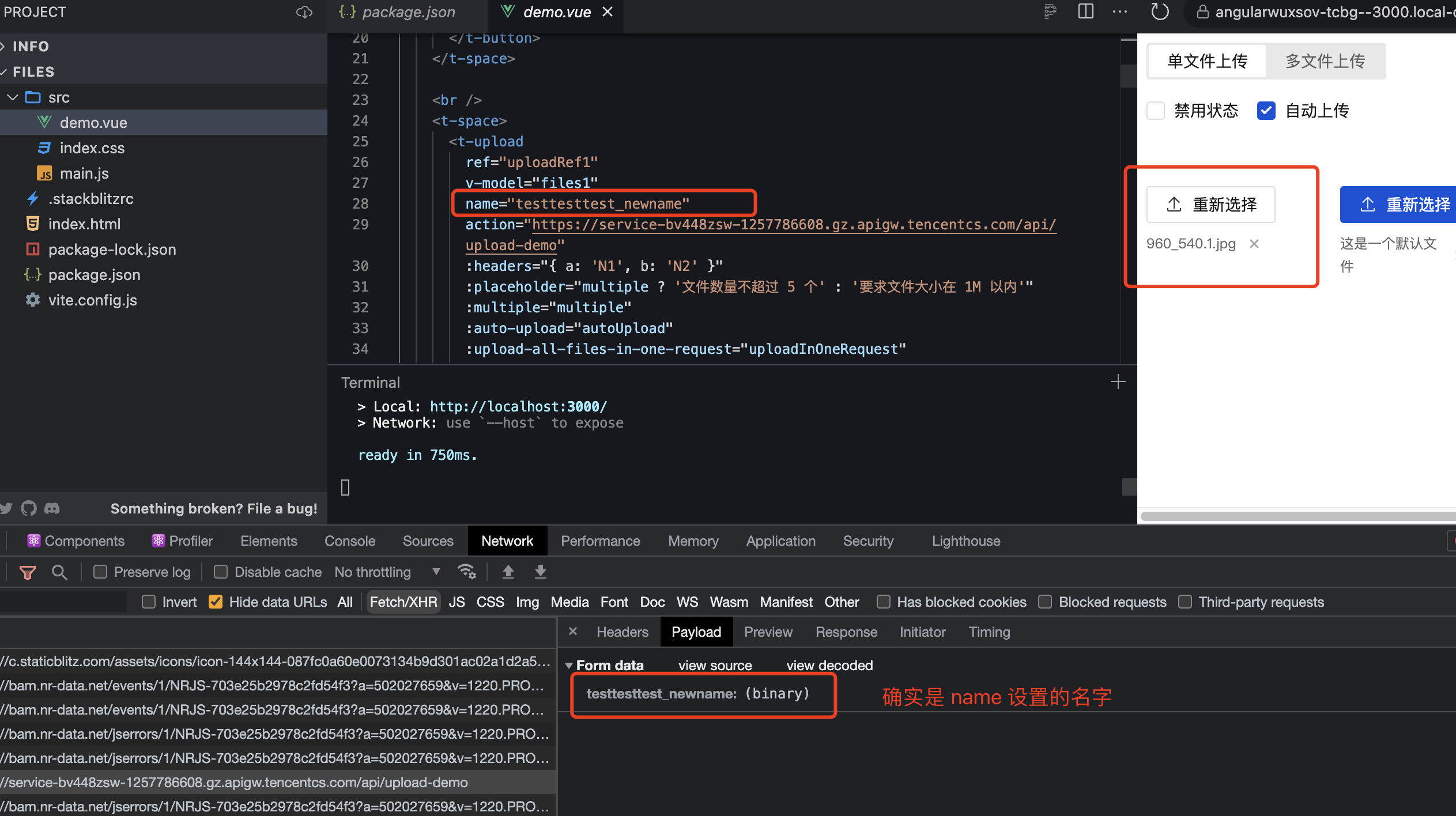
Task: Open the Memory panel in DevTools
Action: 693,541
